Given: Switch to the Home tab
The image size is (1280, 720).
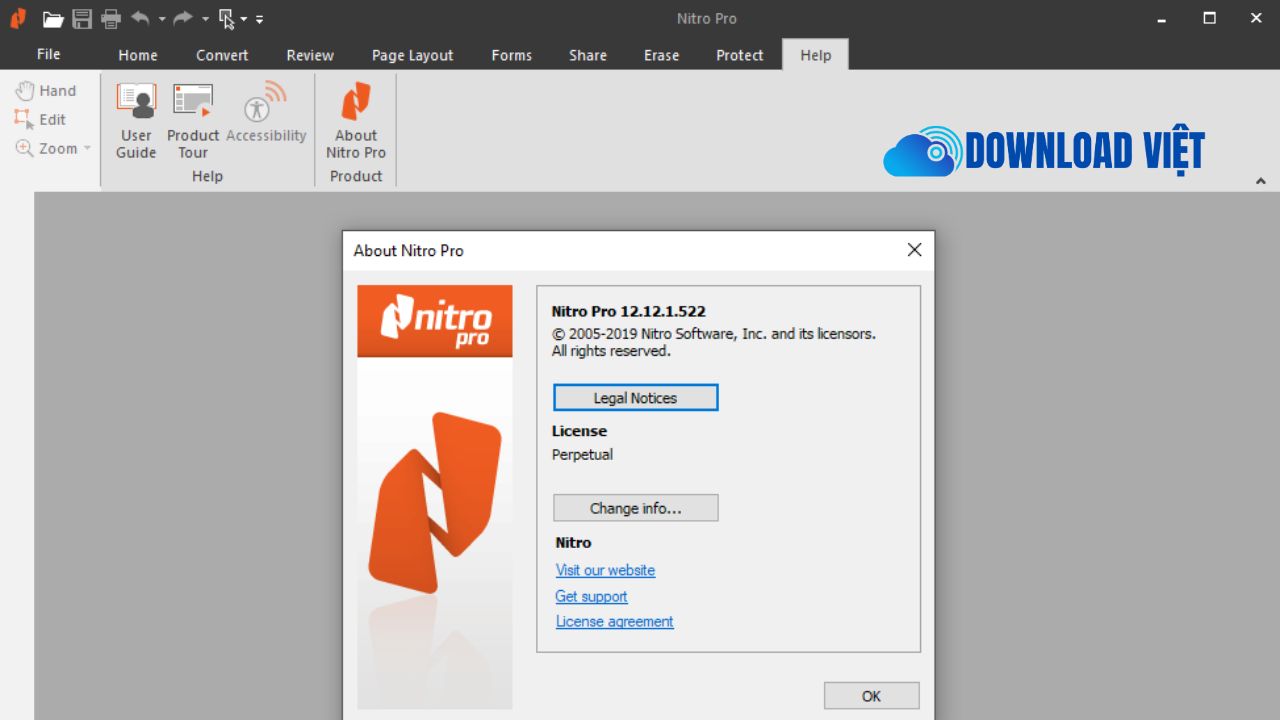Looking at the screenshot, I should 138,55.
